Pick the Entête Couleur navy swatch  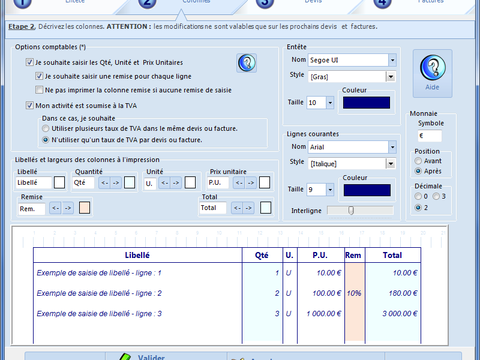(x=366, y=103)
